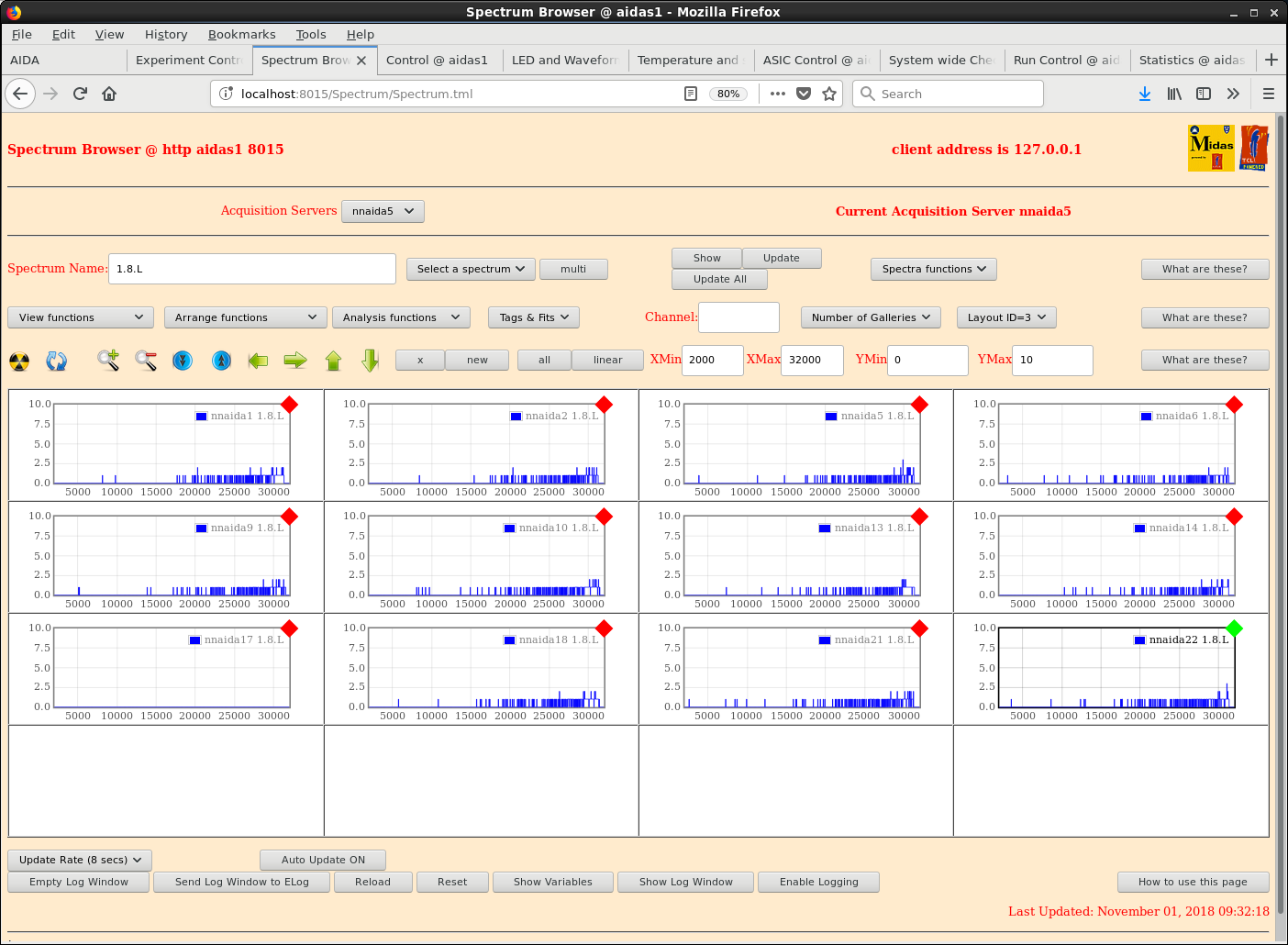Open Firefox downloads arrow icon

coord(1145,94)
